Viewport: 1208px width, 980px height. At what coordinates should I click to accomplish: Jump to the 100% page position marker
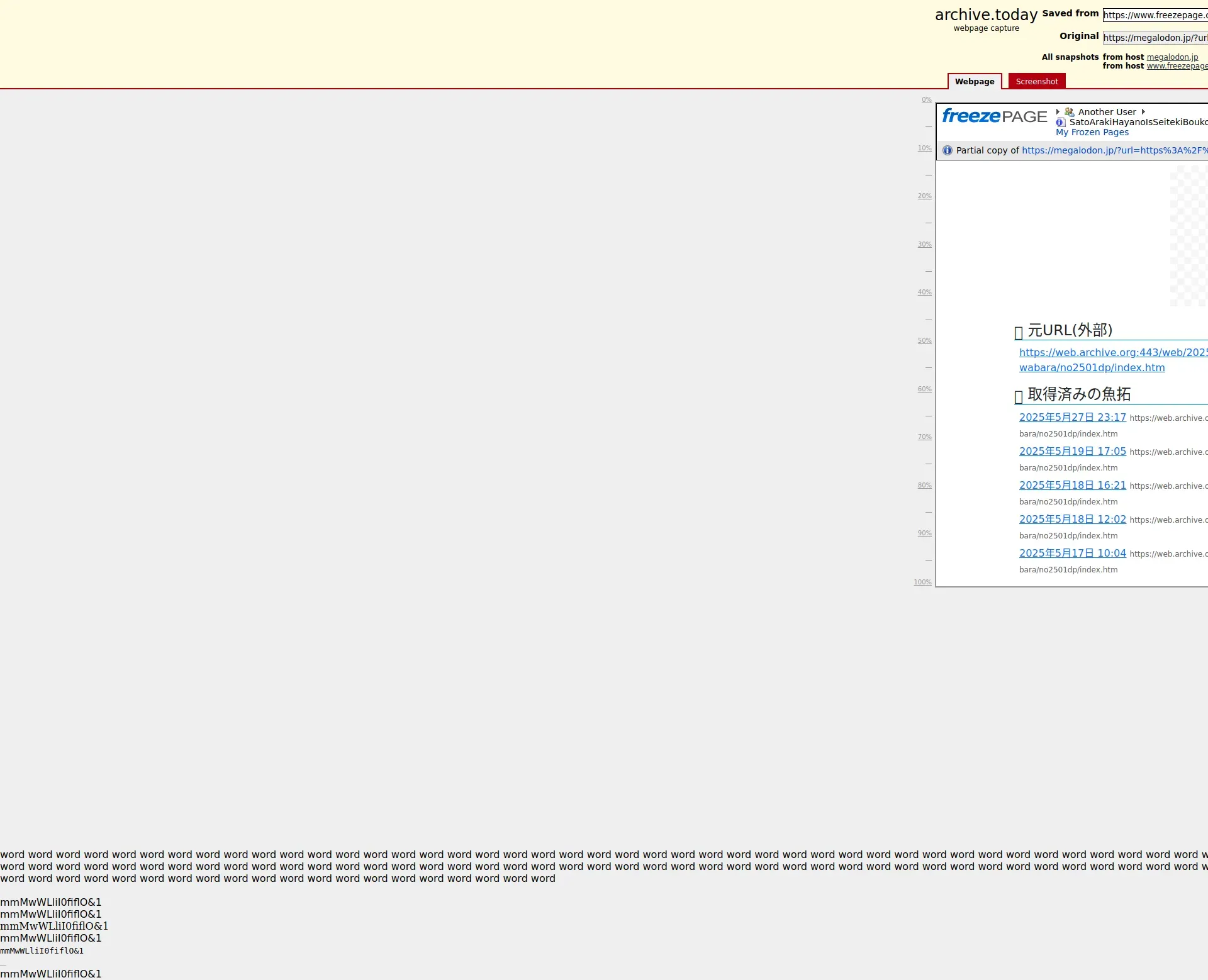922,582
